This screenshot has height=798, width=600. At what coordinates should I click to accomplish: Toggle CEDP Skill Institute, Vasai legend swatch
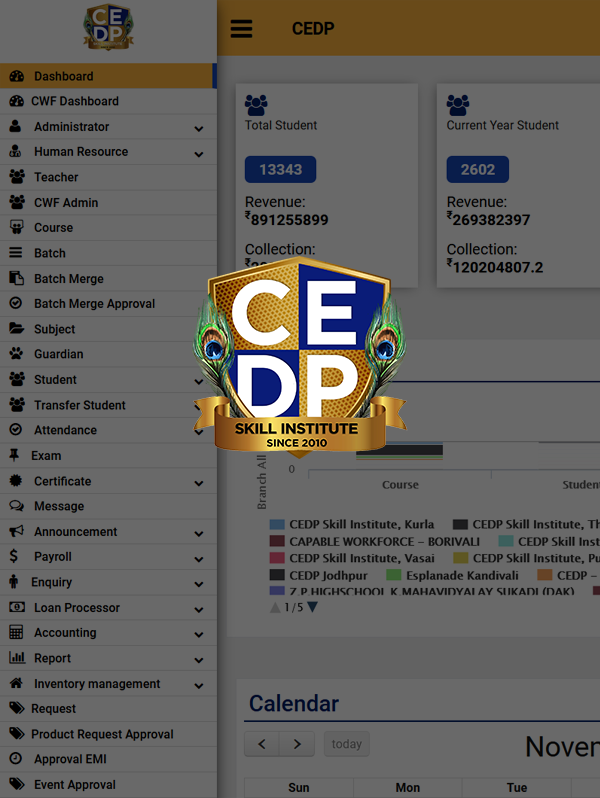click(277, 558)
